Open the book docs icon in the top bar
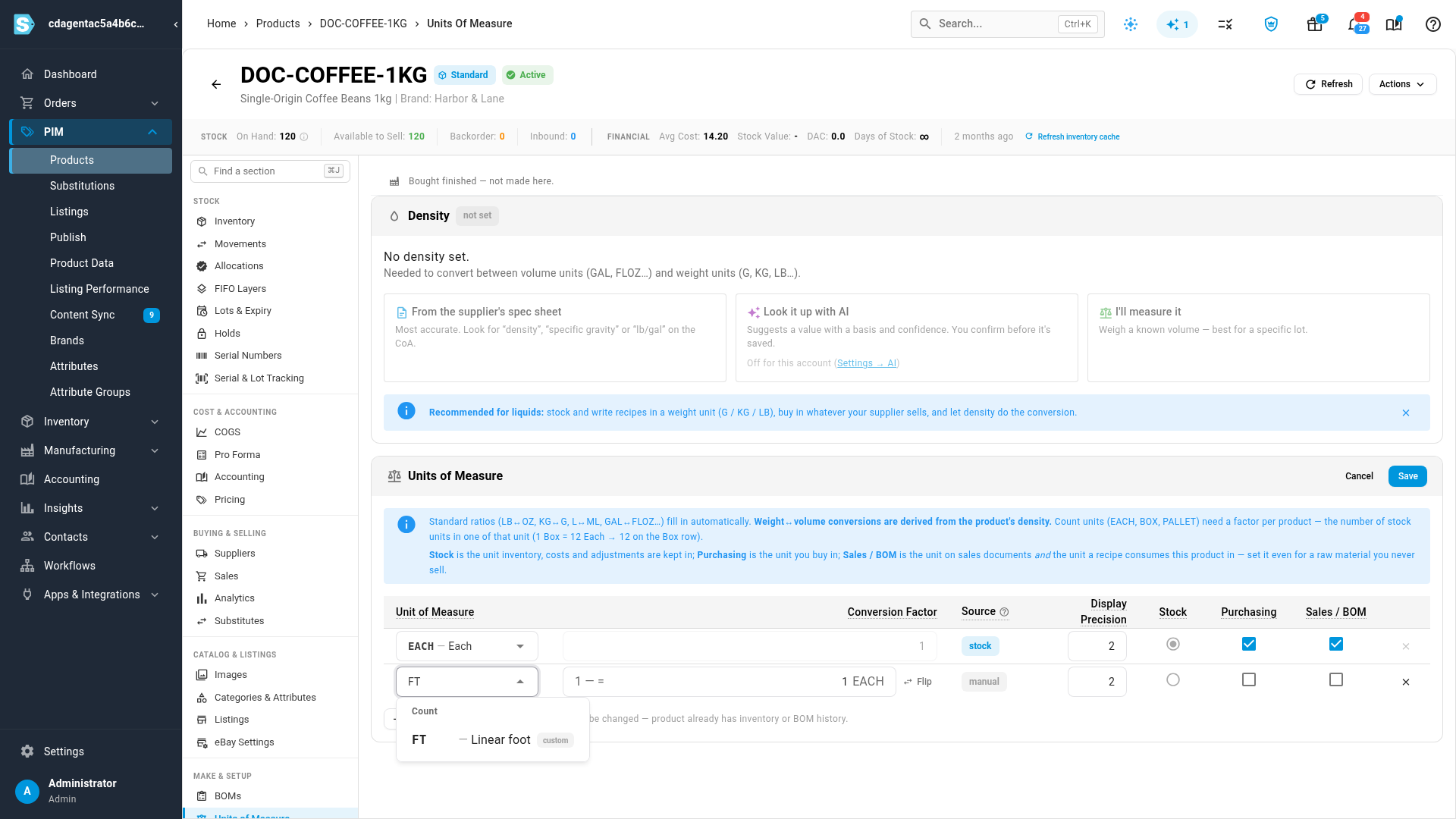 (1394, 24)
